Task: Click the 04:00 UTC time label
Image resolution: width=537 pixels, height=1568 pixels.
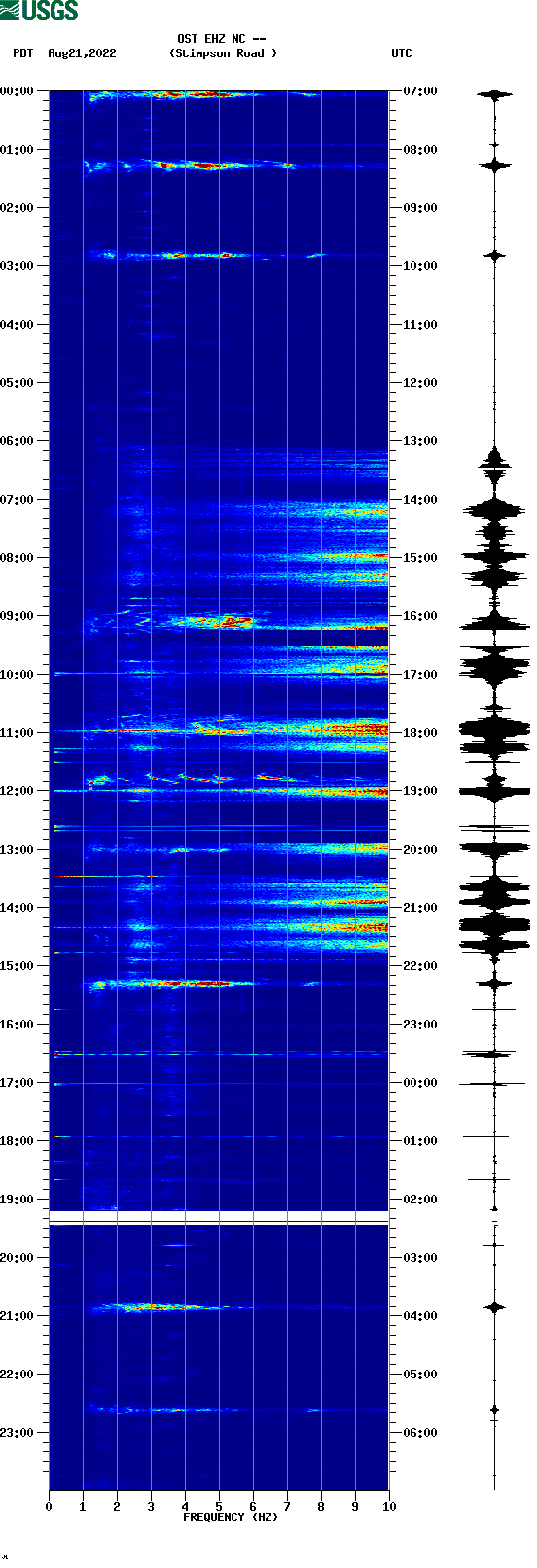Action: click(420, 1316)
